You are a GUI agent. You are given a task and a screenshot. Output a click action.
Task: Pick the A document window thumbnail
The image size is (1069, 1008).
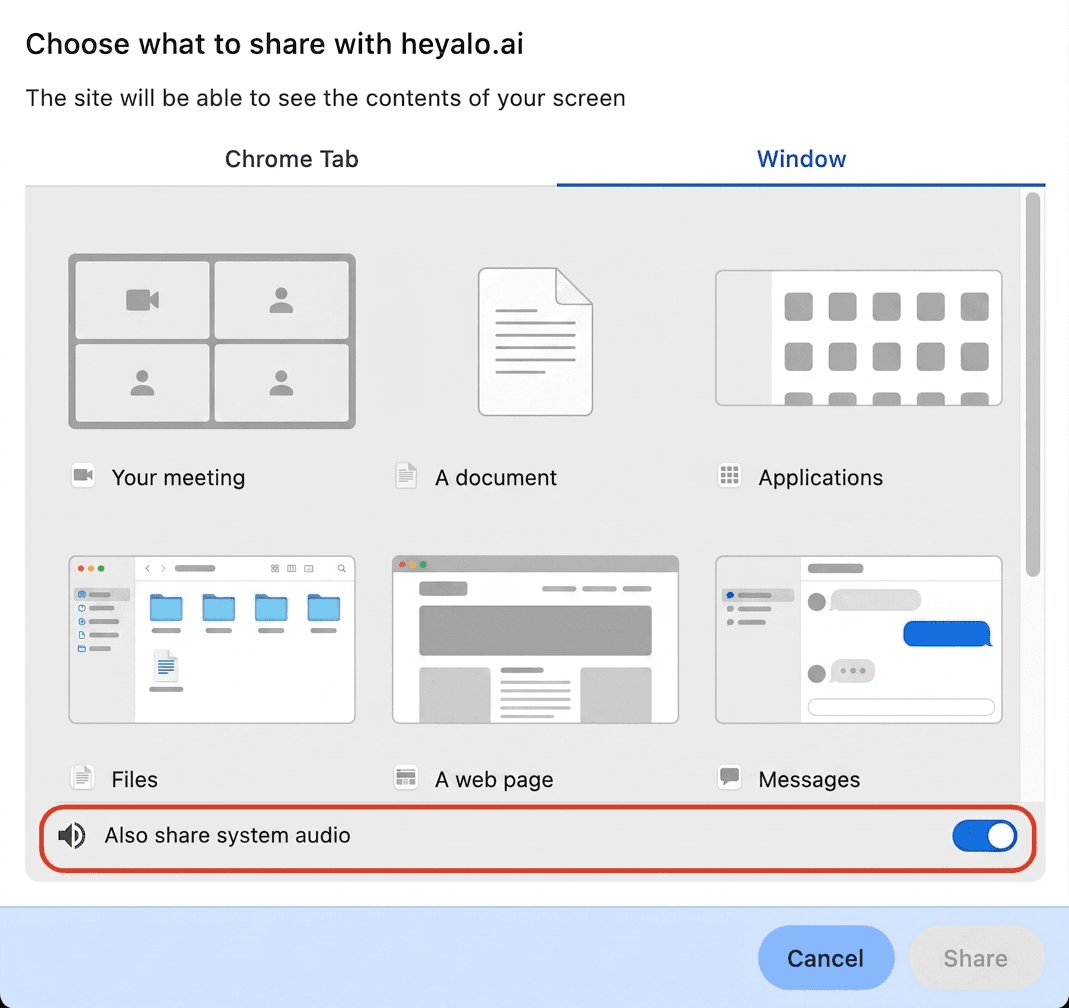[535, 341]
